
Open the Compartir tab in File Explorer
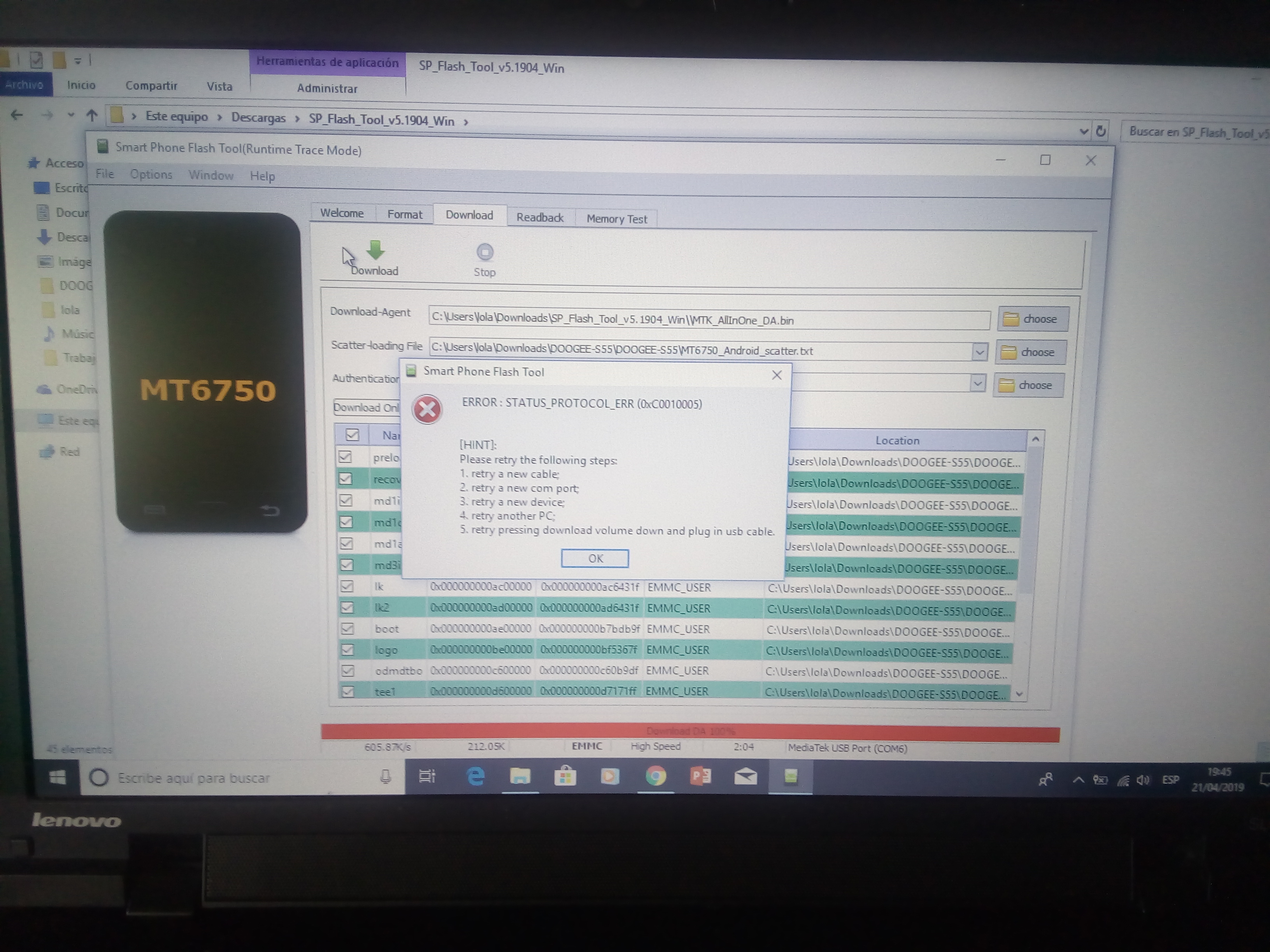coord(151,86)
